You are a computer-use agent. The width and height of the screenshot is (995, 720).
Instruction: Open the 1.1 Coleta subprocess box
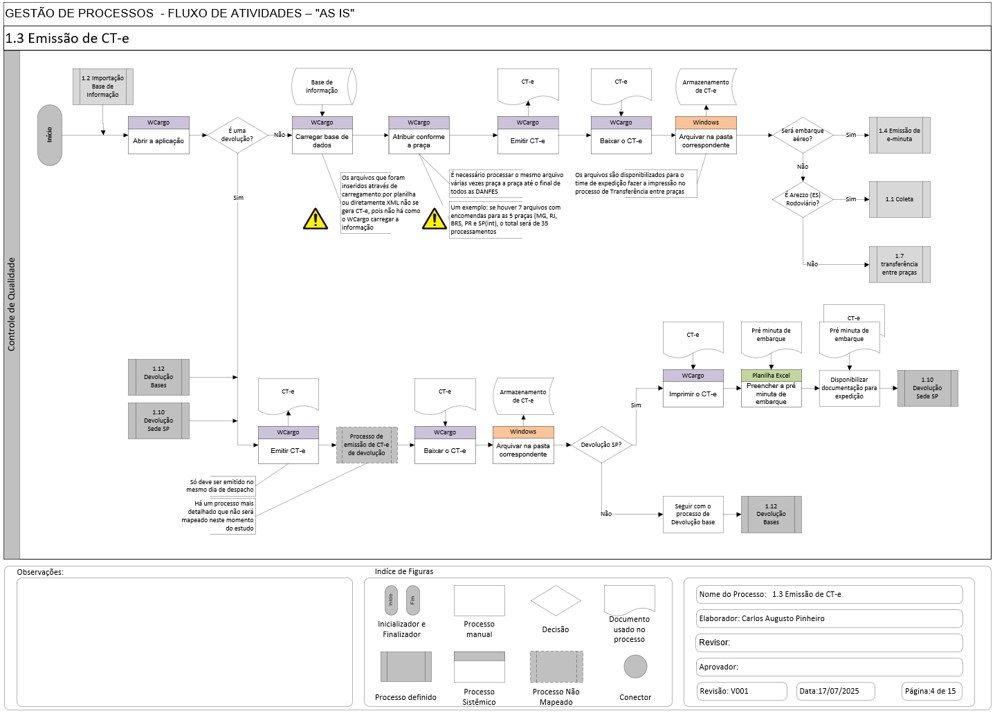[900, 199]
